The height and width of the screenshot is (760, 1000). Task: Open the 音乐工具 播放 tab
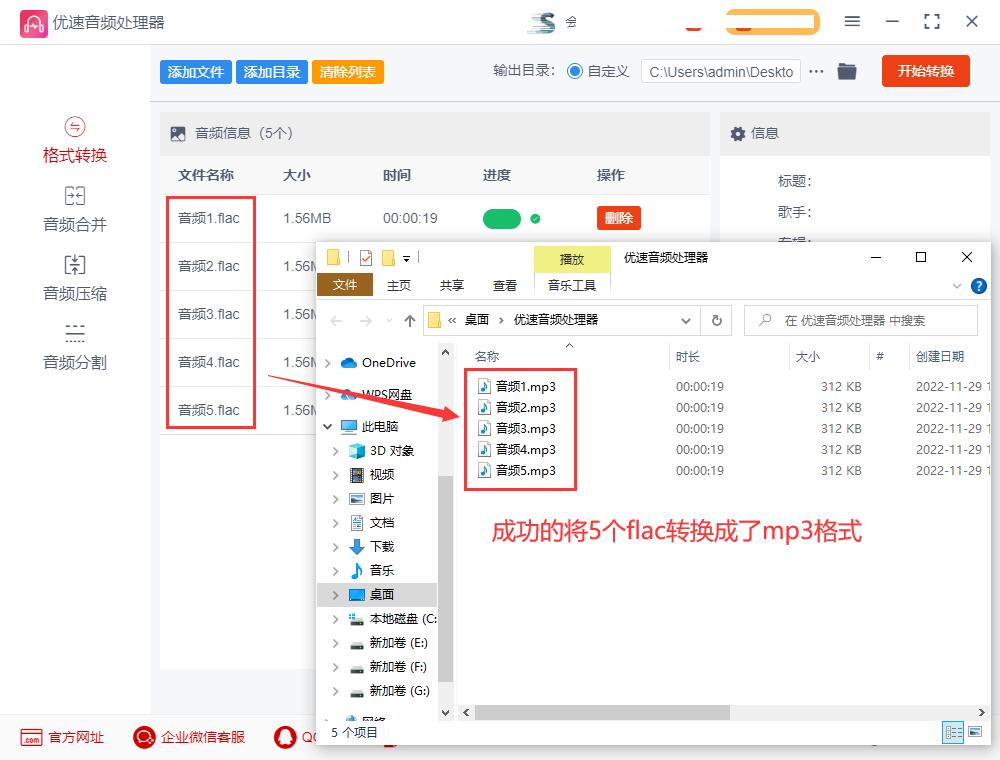click(x=572, y=258)
